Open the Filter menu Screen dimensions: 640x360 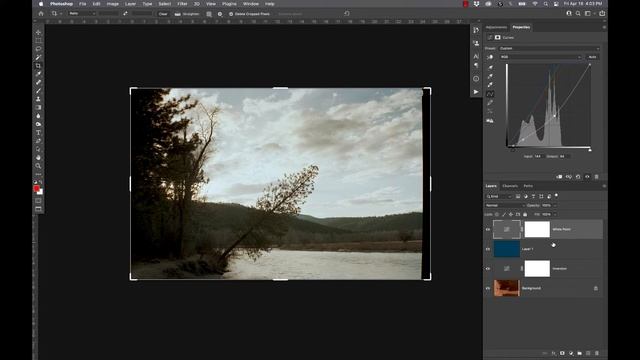click(182, 4)
